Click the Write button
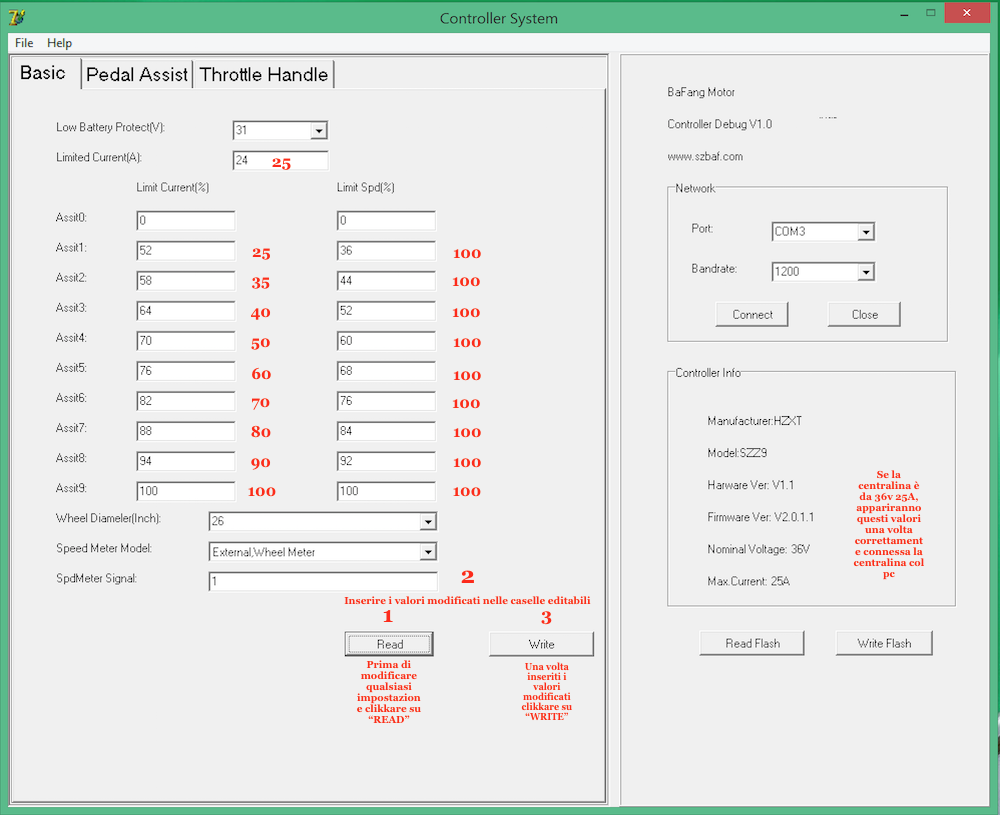The width and height of the screenshot is (1000, 815). (541, 644)
